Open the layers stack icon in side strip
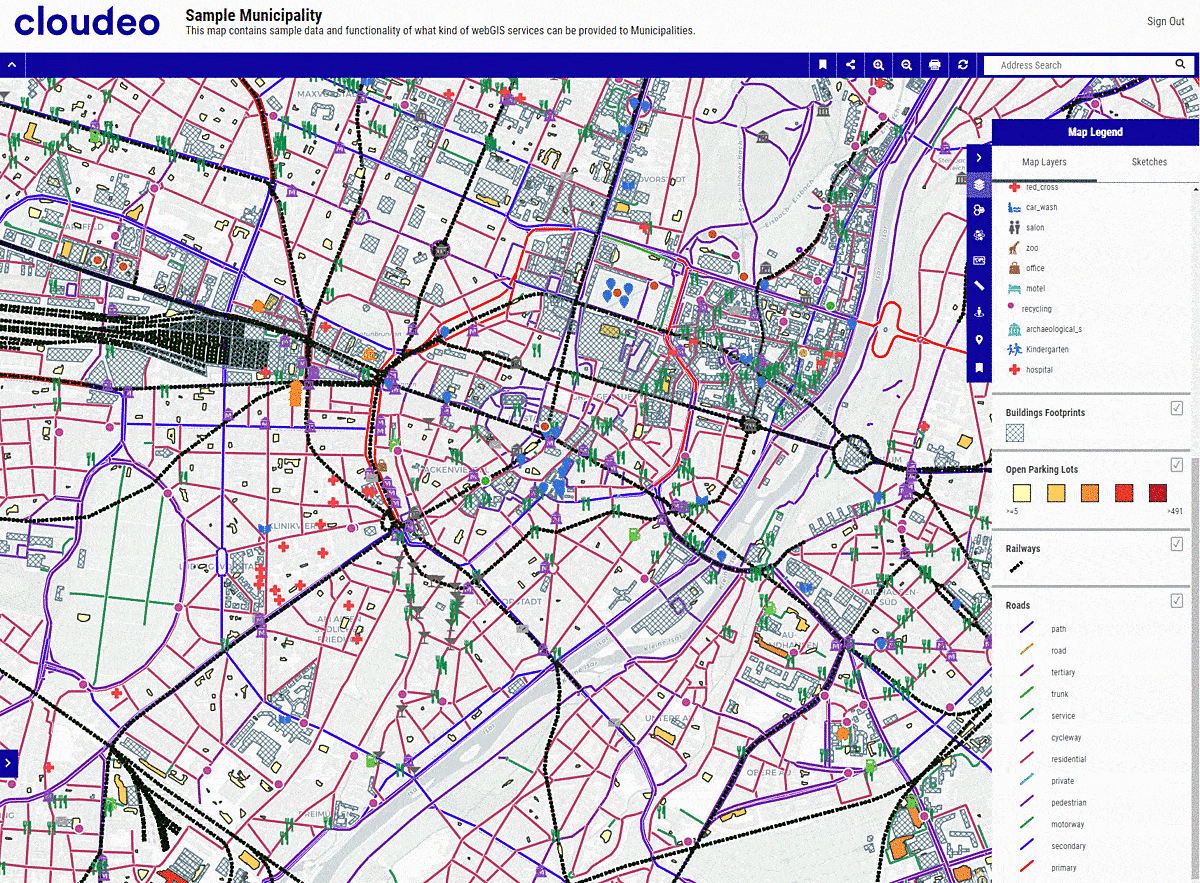 pyautogui.click(x=979, y=185)
